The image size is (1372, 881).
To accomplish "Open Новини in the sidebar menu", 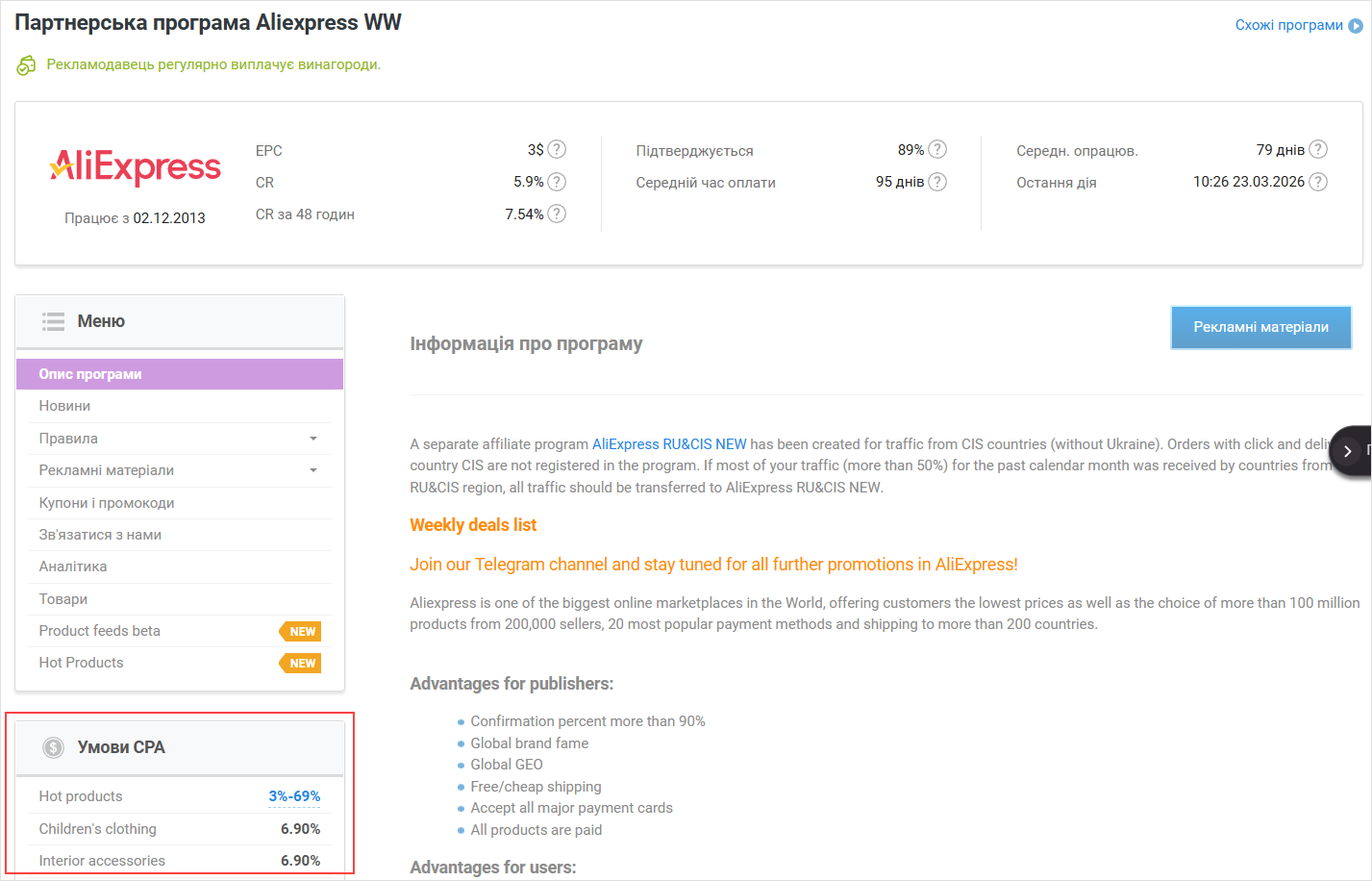I will click(64, 406).
